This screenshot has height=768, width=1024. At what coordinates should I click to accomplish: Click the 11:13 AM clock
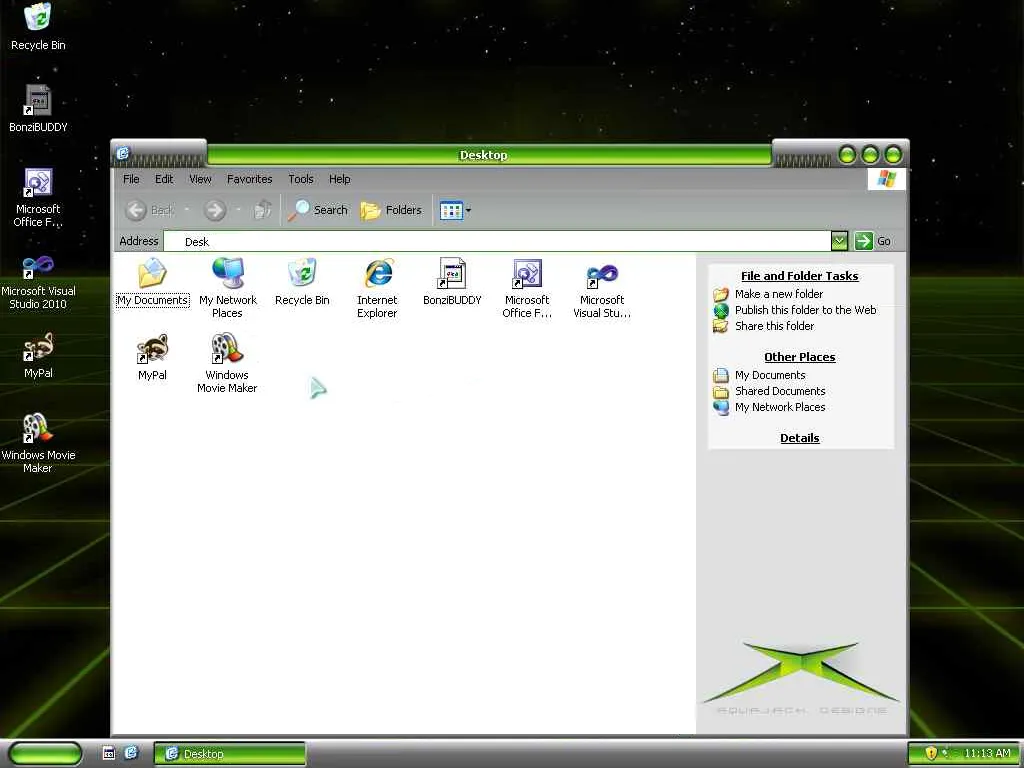[x=987, y=753]
